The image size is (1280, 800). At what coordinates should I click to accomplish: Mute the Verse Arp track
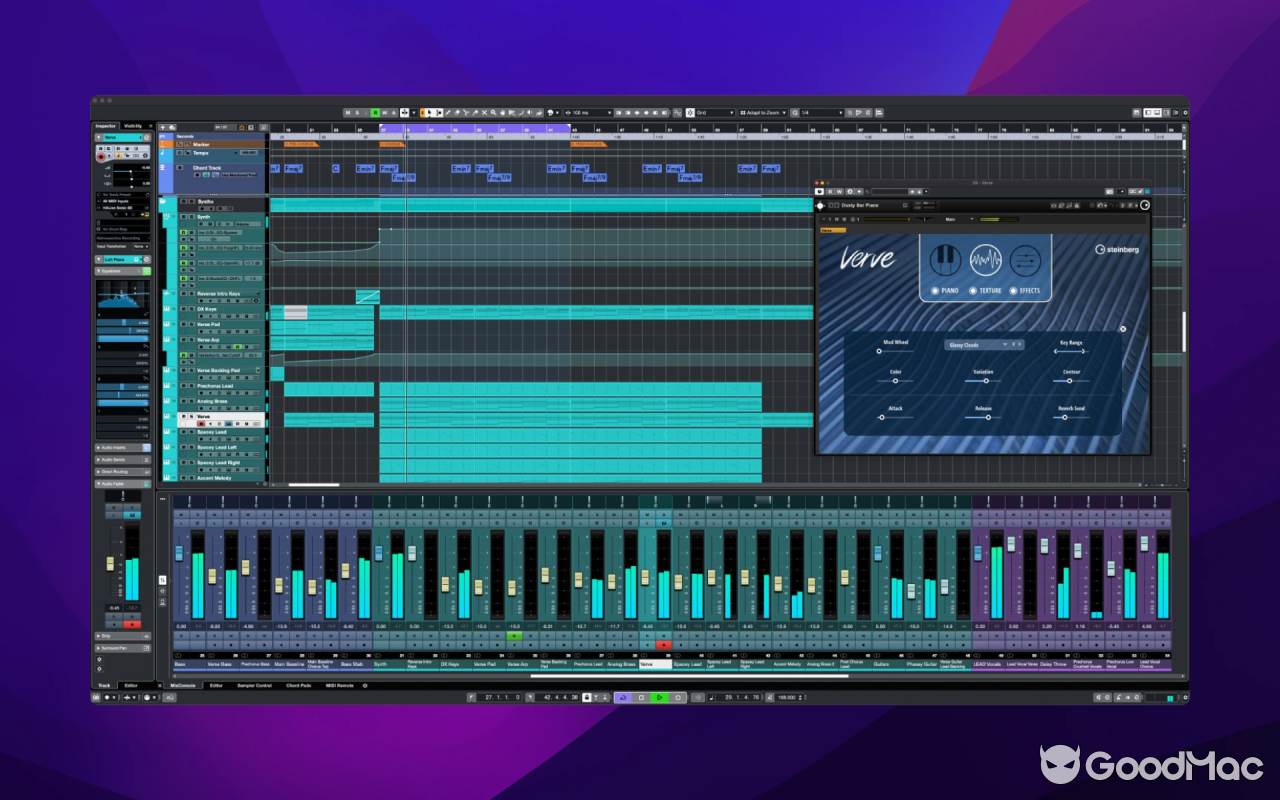coord(184,339)
